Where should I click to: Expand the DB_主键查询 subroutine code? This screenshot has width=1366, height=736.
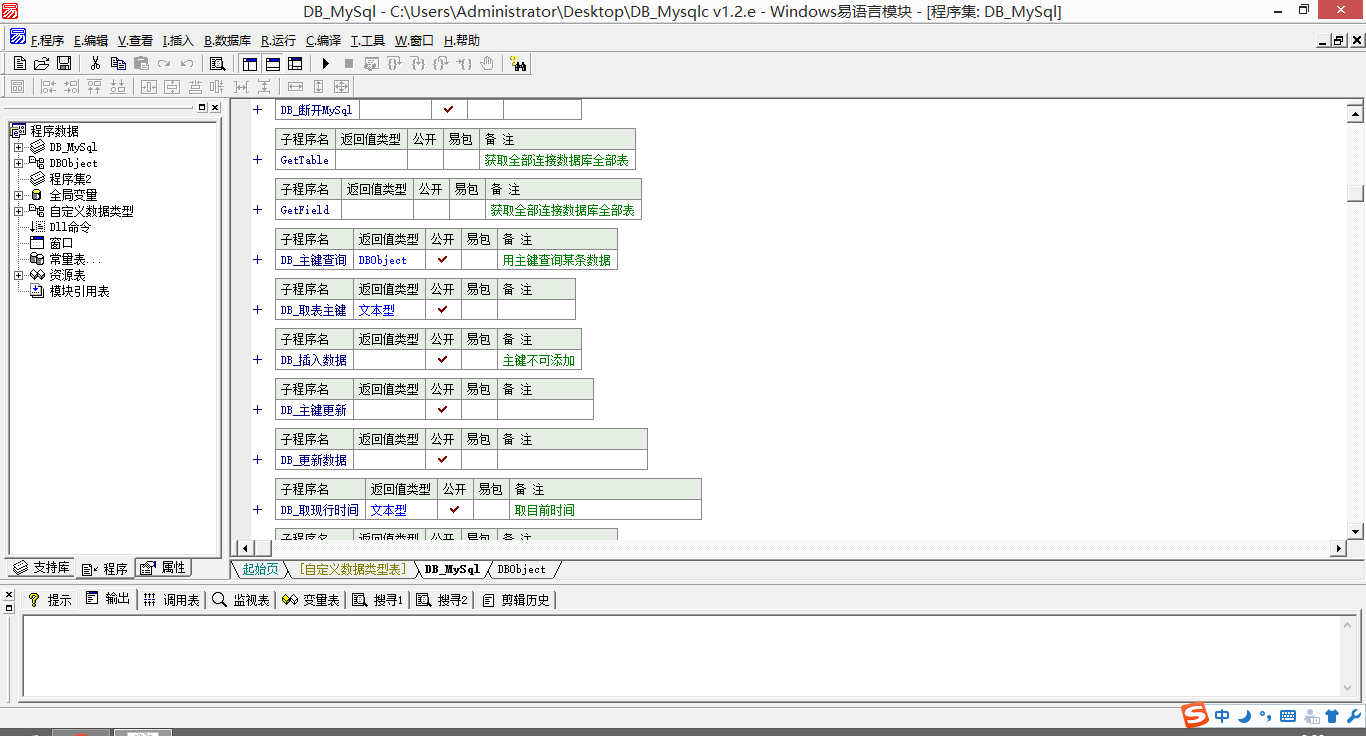point(257,260)
